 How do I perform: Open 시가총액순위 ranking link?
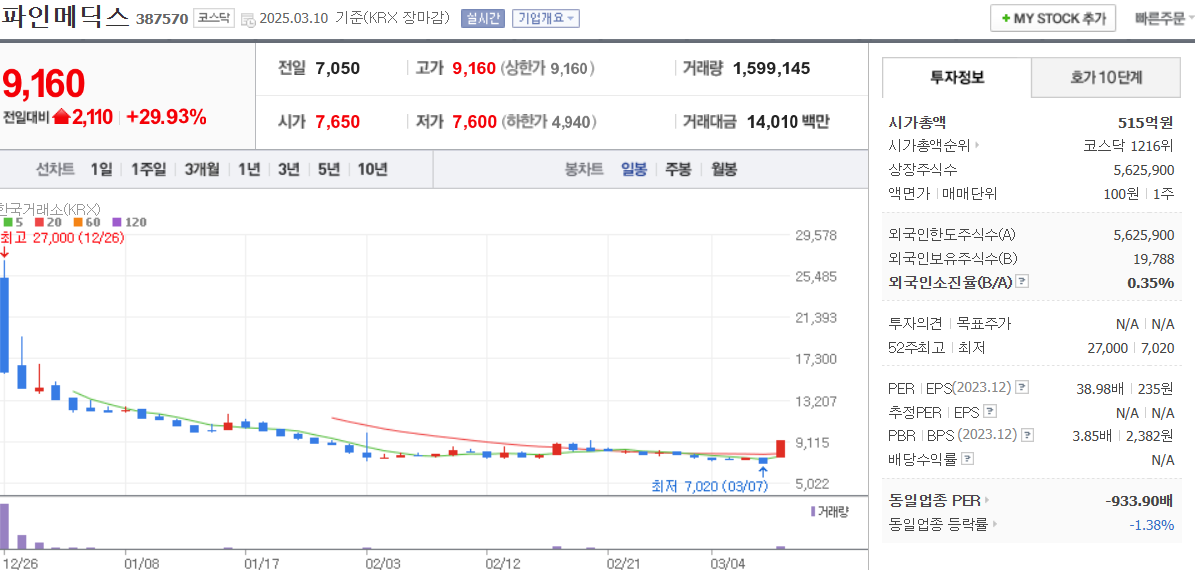click(x=934, y=145)
